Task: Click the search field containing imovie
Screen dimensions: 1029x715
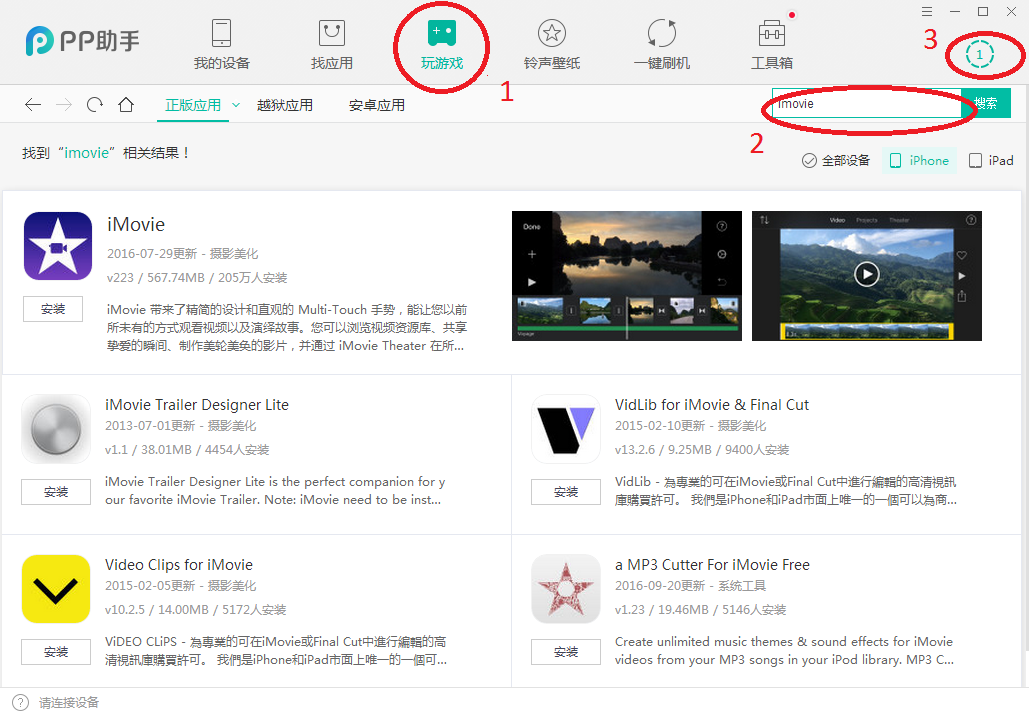Action: [x=865, y=104]
